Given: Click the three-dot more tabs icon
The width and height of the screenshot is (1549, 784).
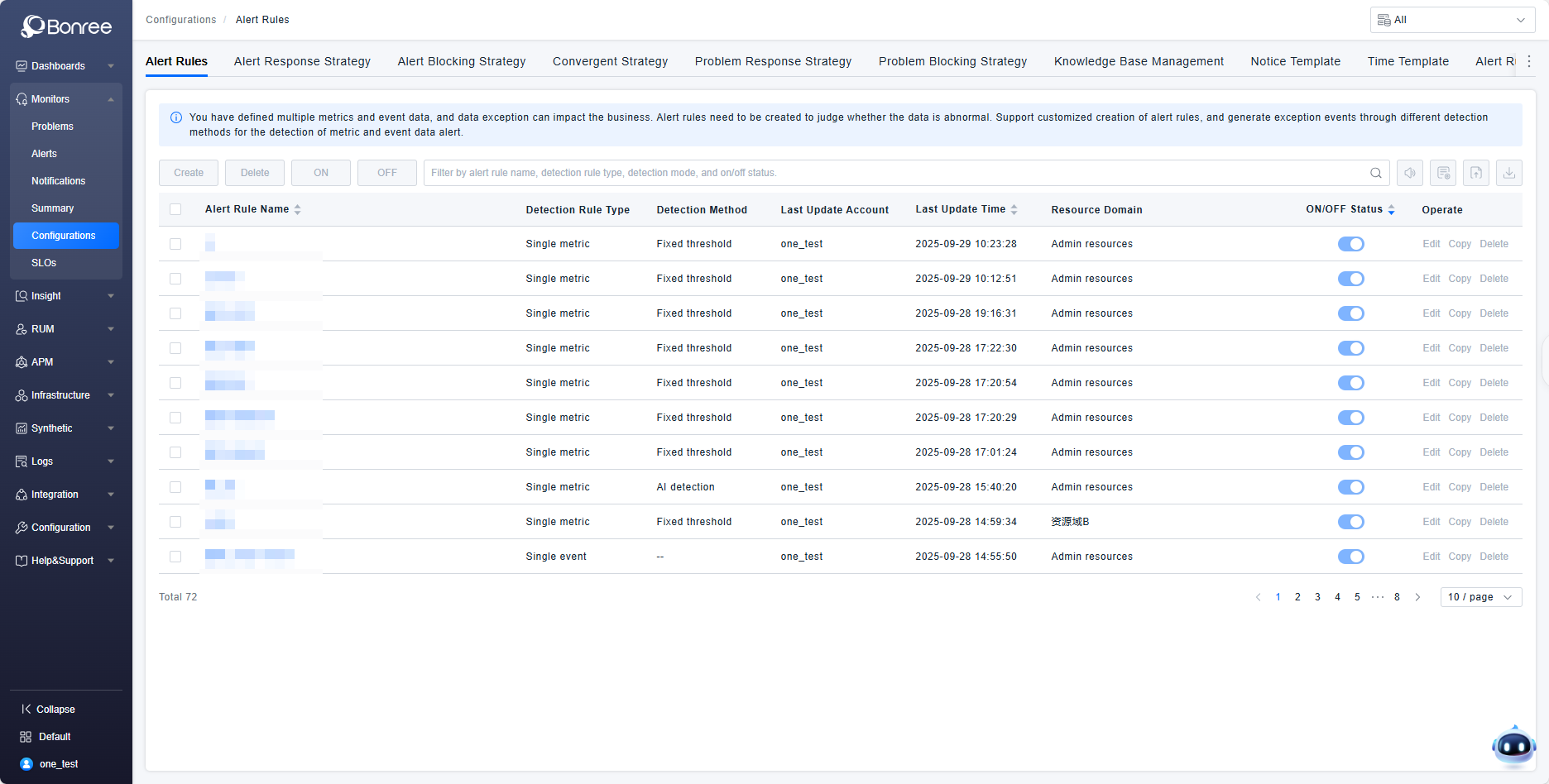Looking at the screenshot, I should click(1529, 61).
